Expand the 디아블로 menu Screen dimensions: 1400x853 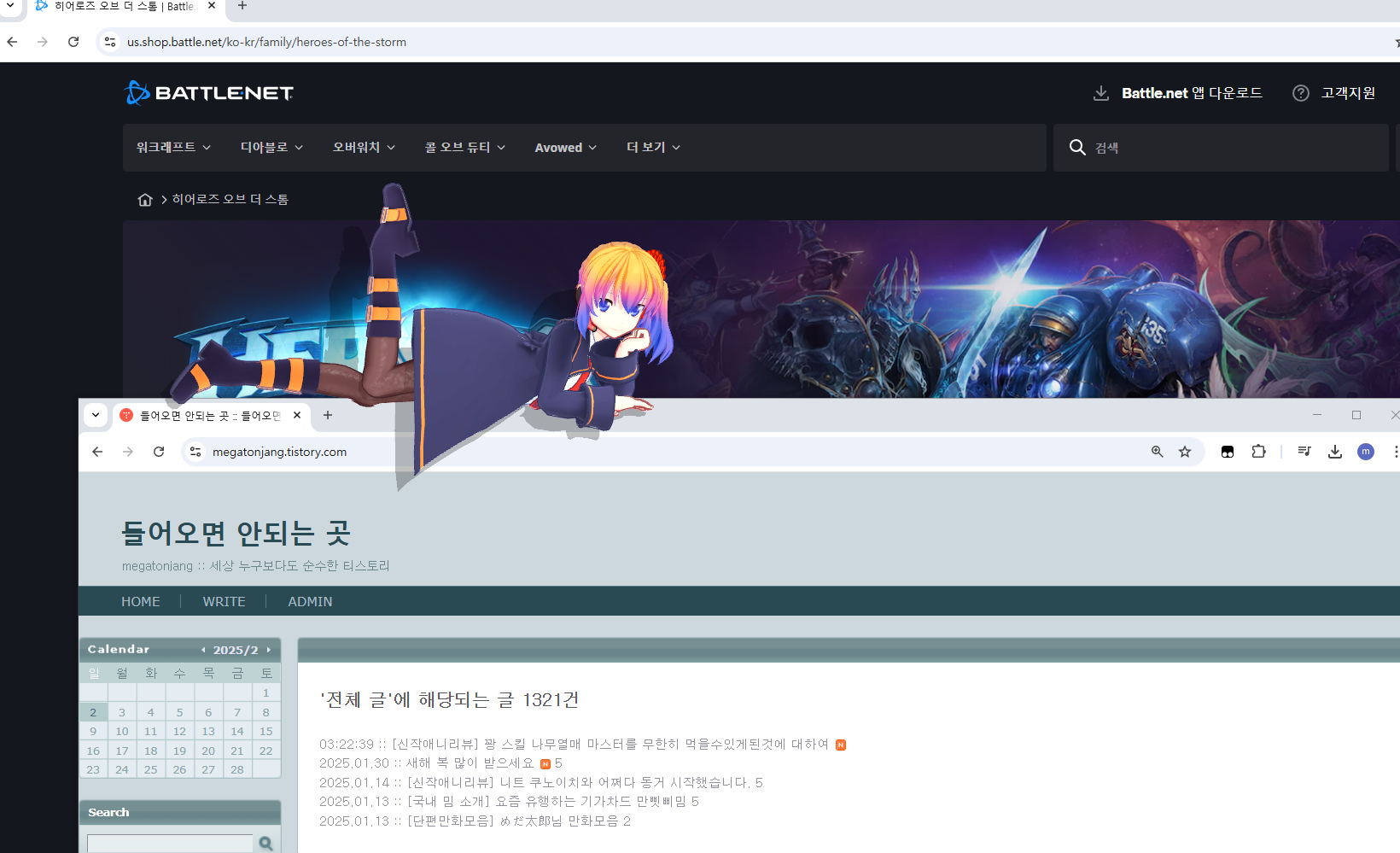point(271,148)
